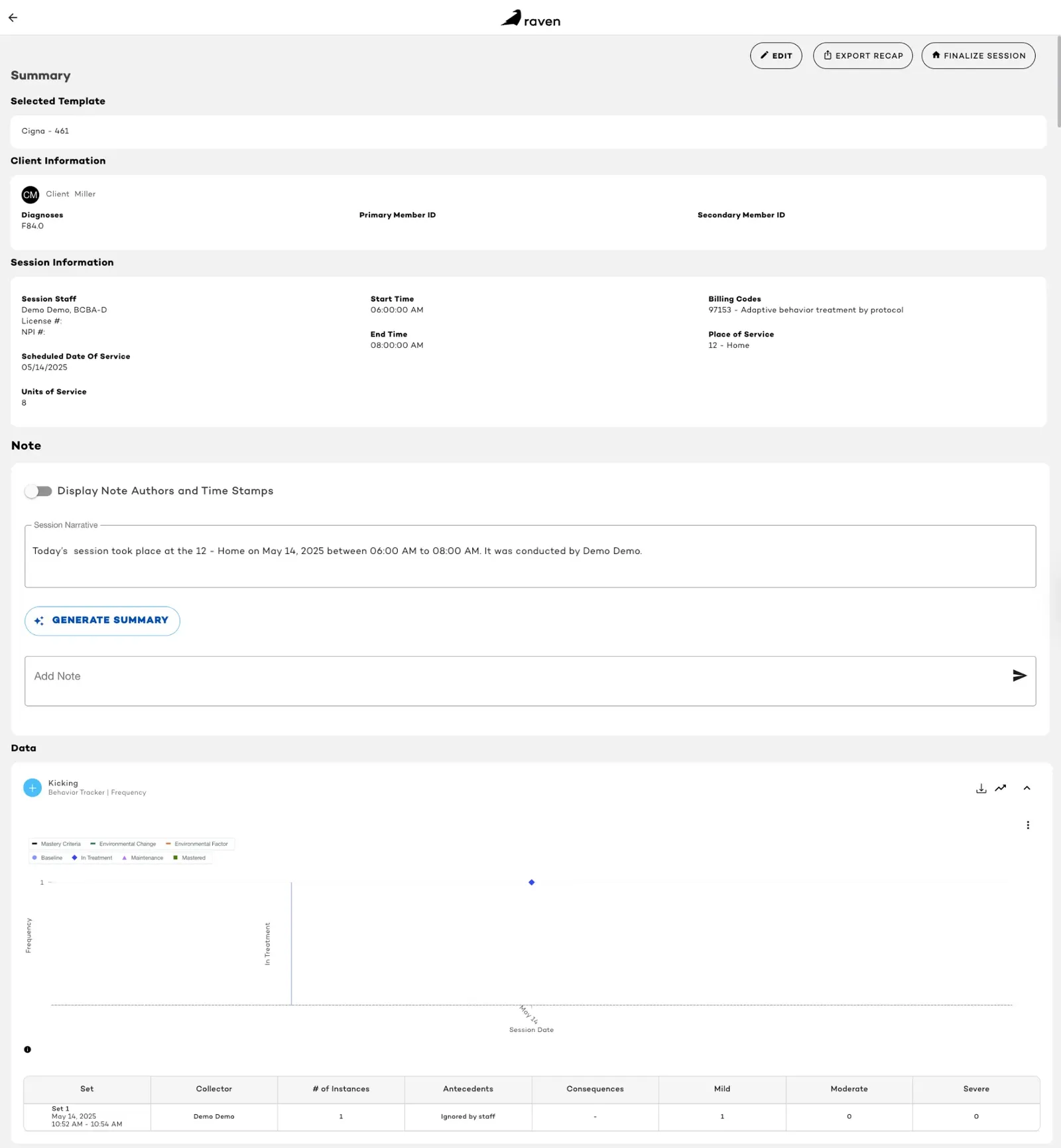The image size is (1061, 1148).
Task: Open the three-dot chart options menu
Action: click(1028, 825)
